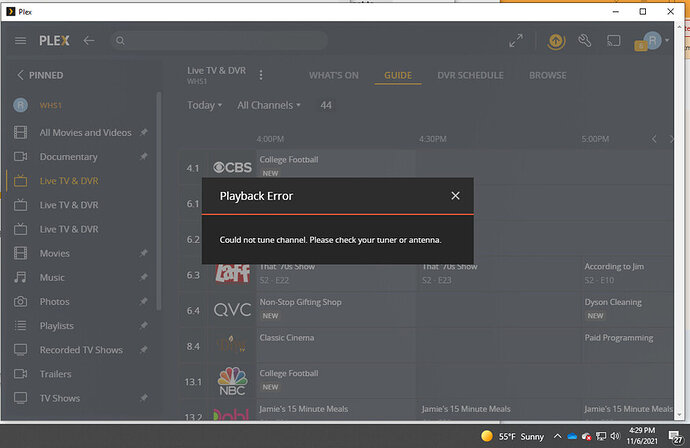Screen dimensions: 690x448
Task: Open the Documentary library
Action: [x=69, y=157]
